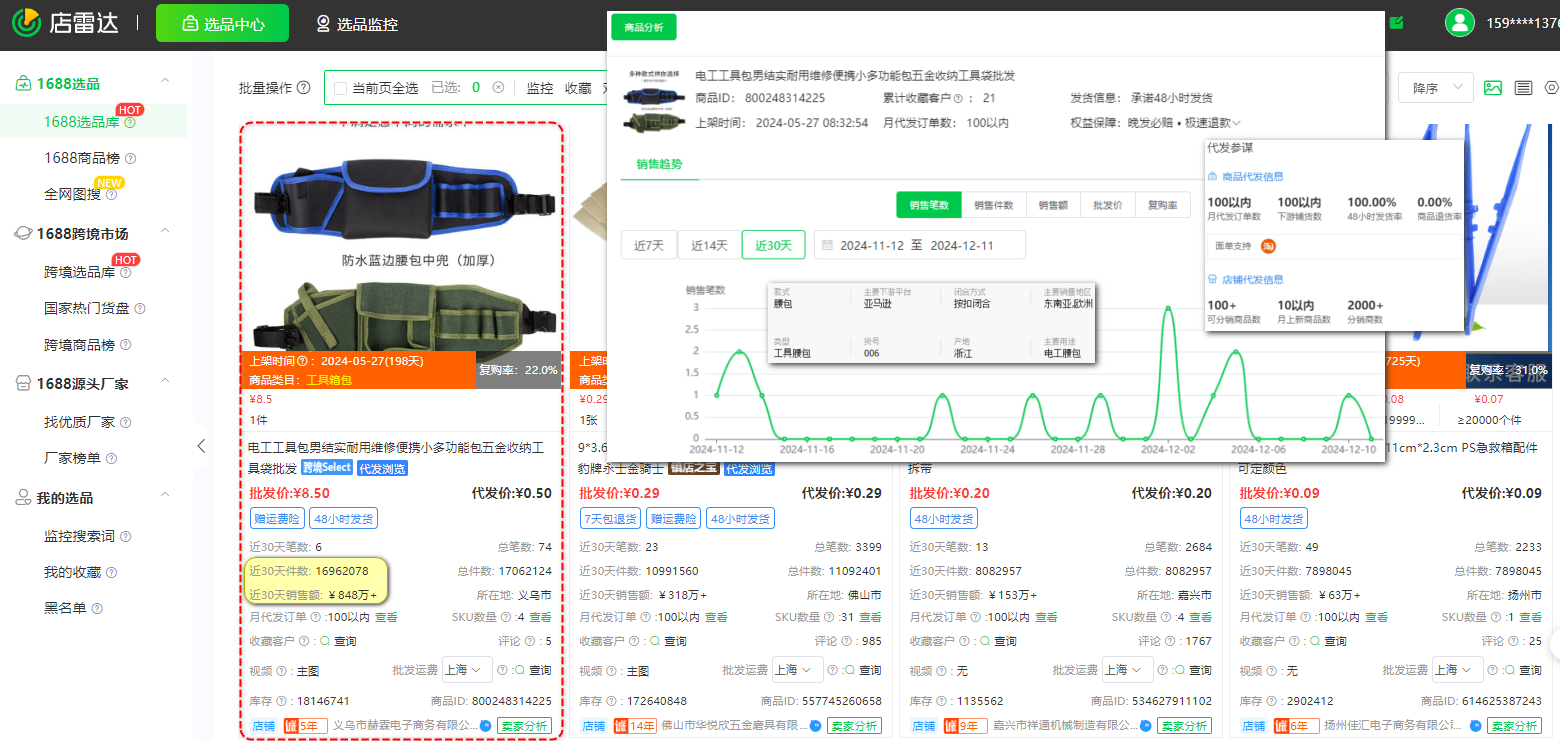The image size is (1560, 741).
Task: Open the settings gear icon top right
Action: (x=1552, y=88)
